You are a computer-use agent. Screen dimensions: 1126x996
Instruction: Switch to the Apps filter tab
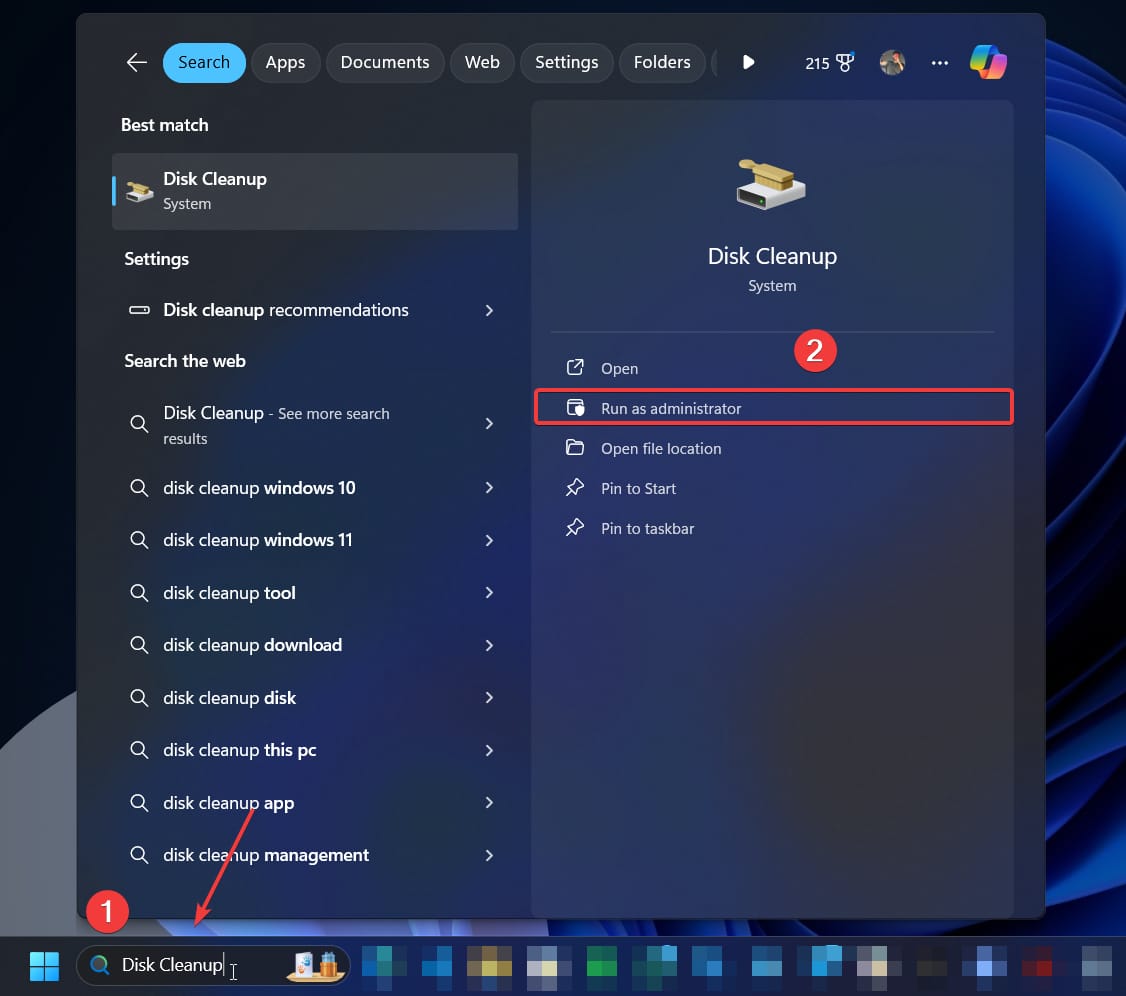pyautogui.click(x=285, y=62)
